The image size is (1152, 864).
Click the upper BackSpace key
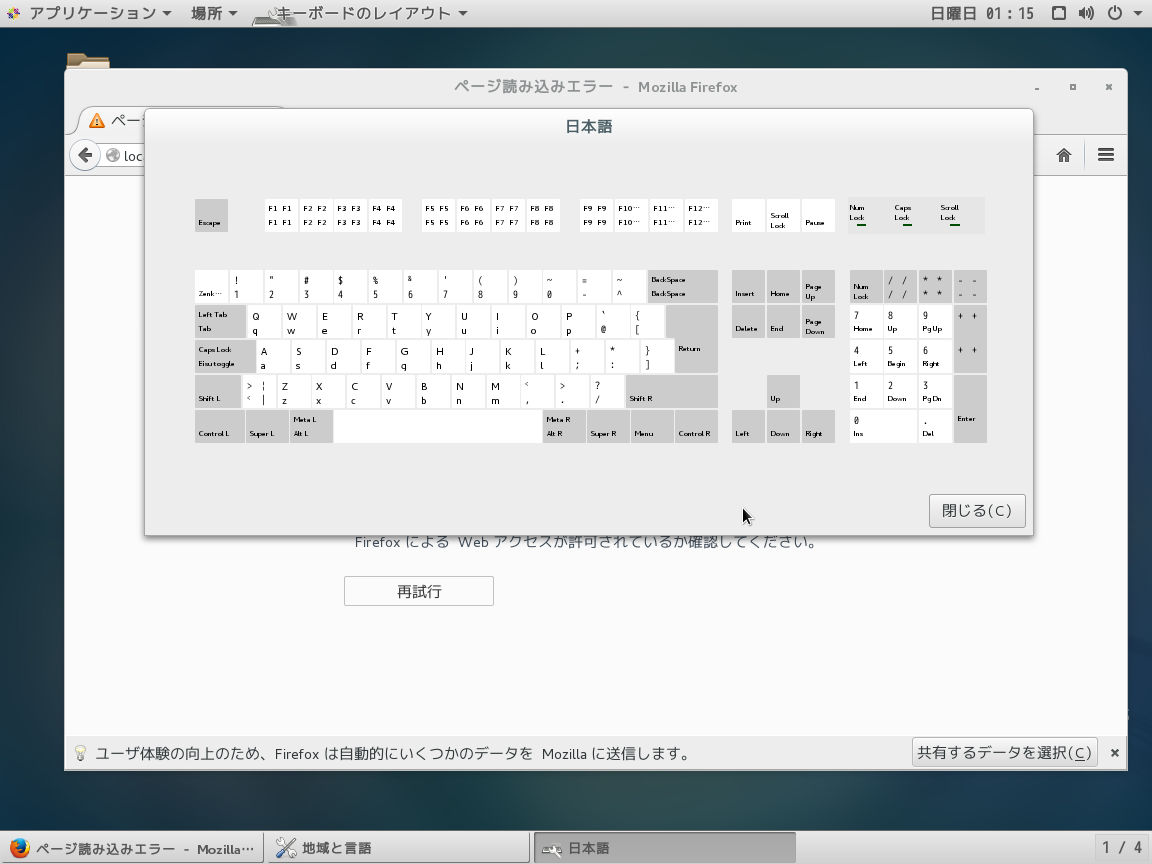pos(683,287)
